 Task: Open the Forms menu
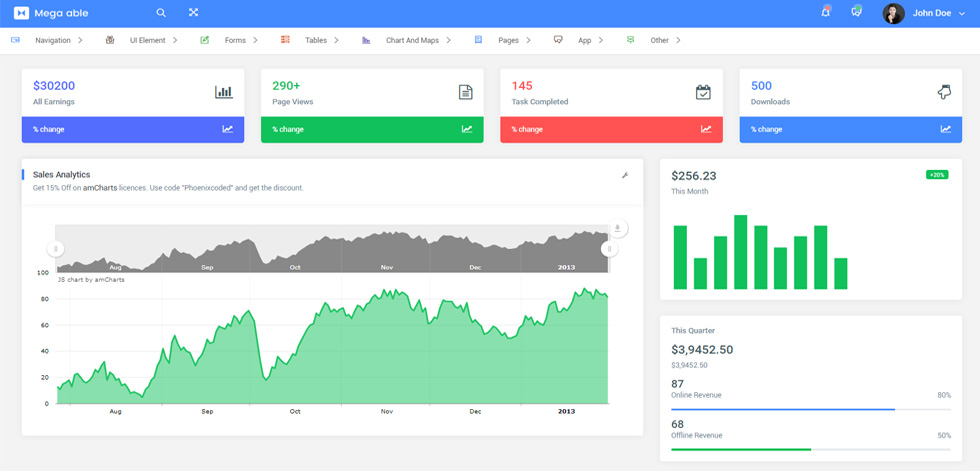(x=235, y=41)
